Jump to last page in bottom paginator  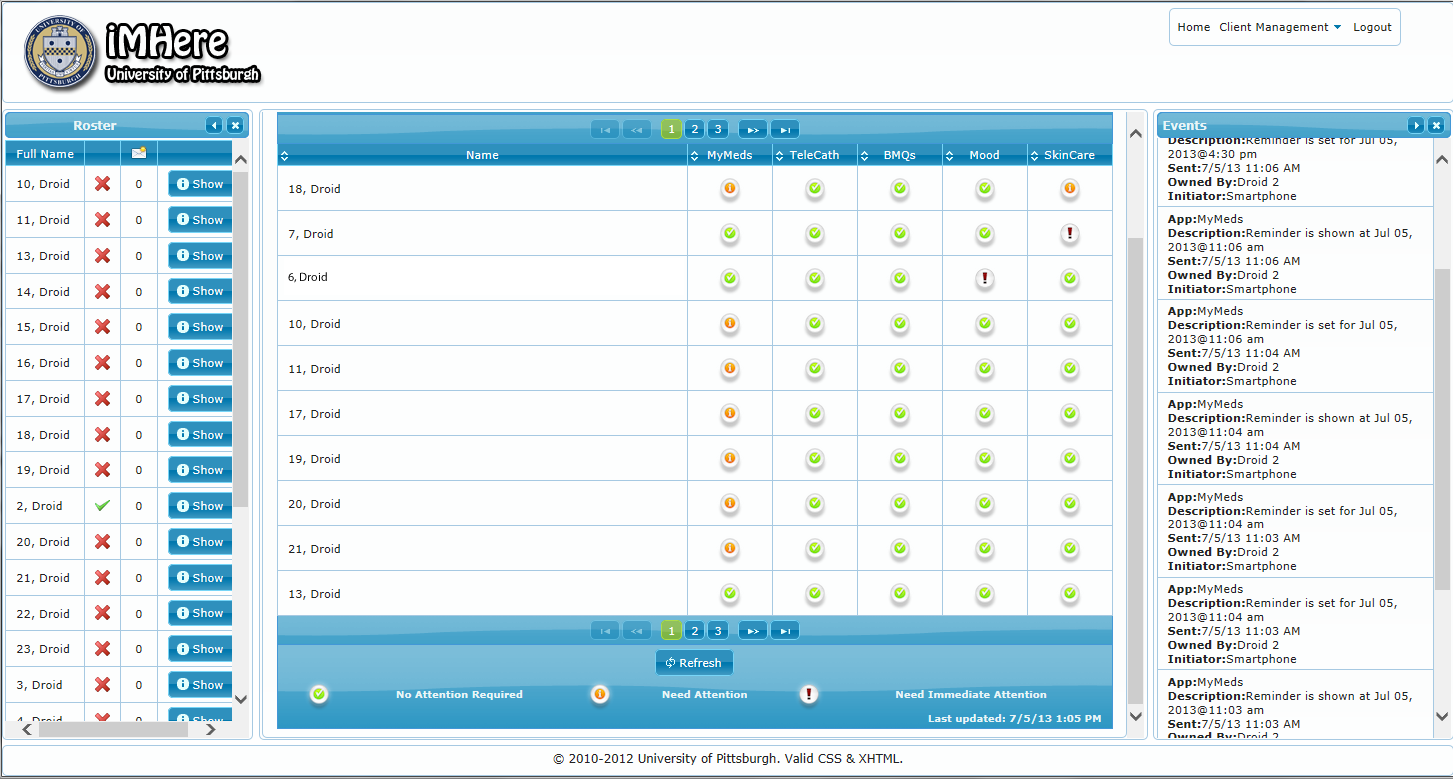tap(785, 630)
